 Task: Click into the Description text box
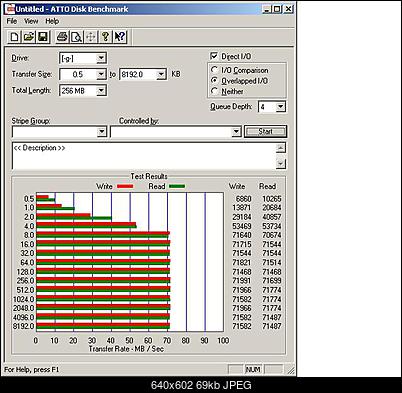coord(144,156)
